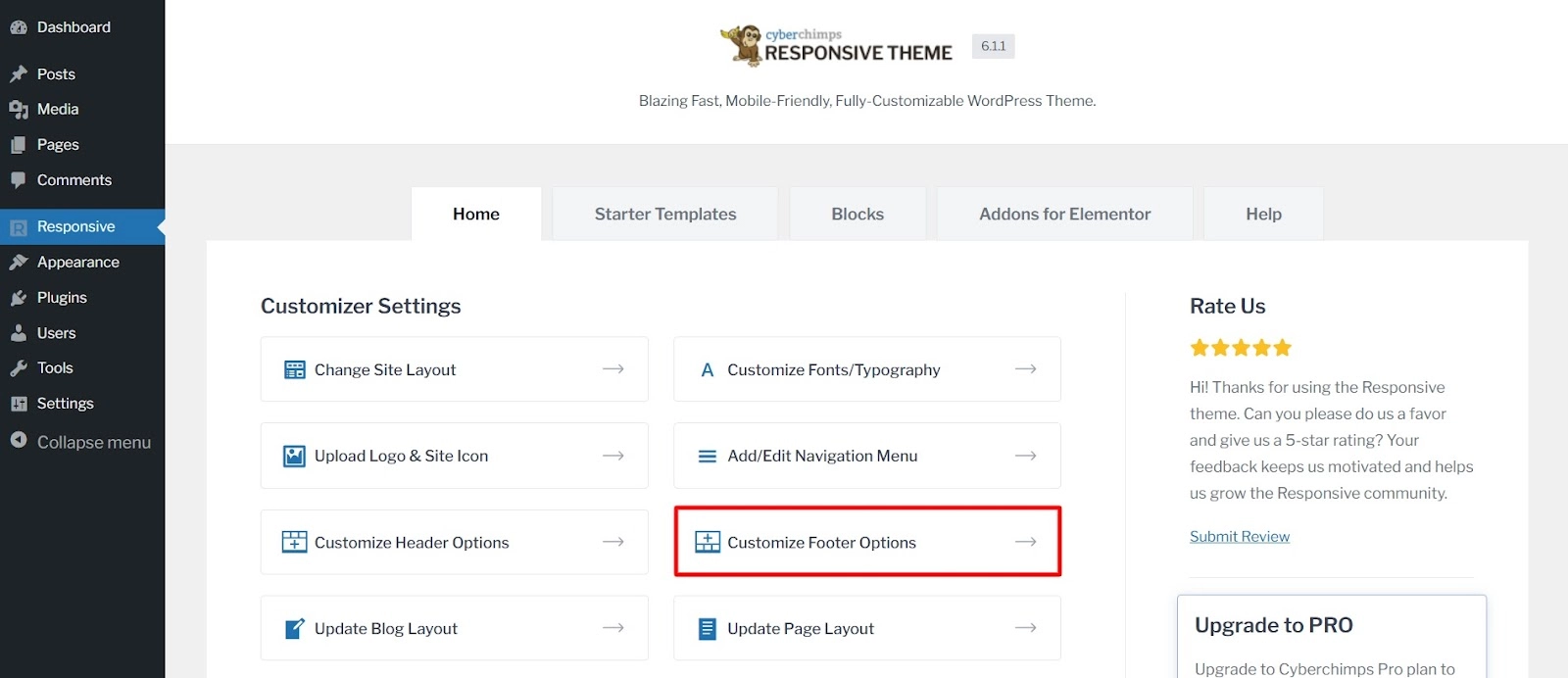Click the Change Site Layout icon
The width and height of the screenshot is (1568, 678).
[294, 369]
